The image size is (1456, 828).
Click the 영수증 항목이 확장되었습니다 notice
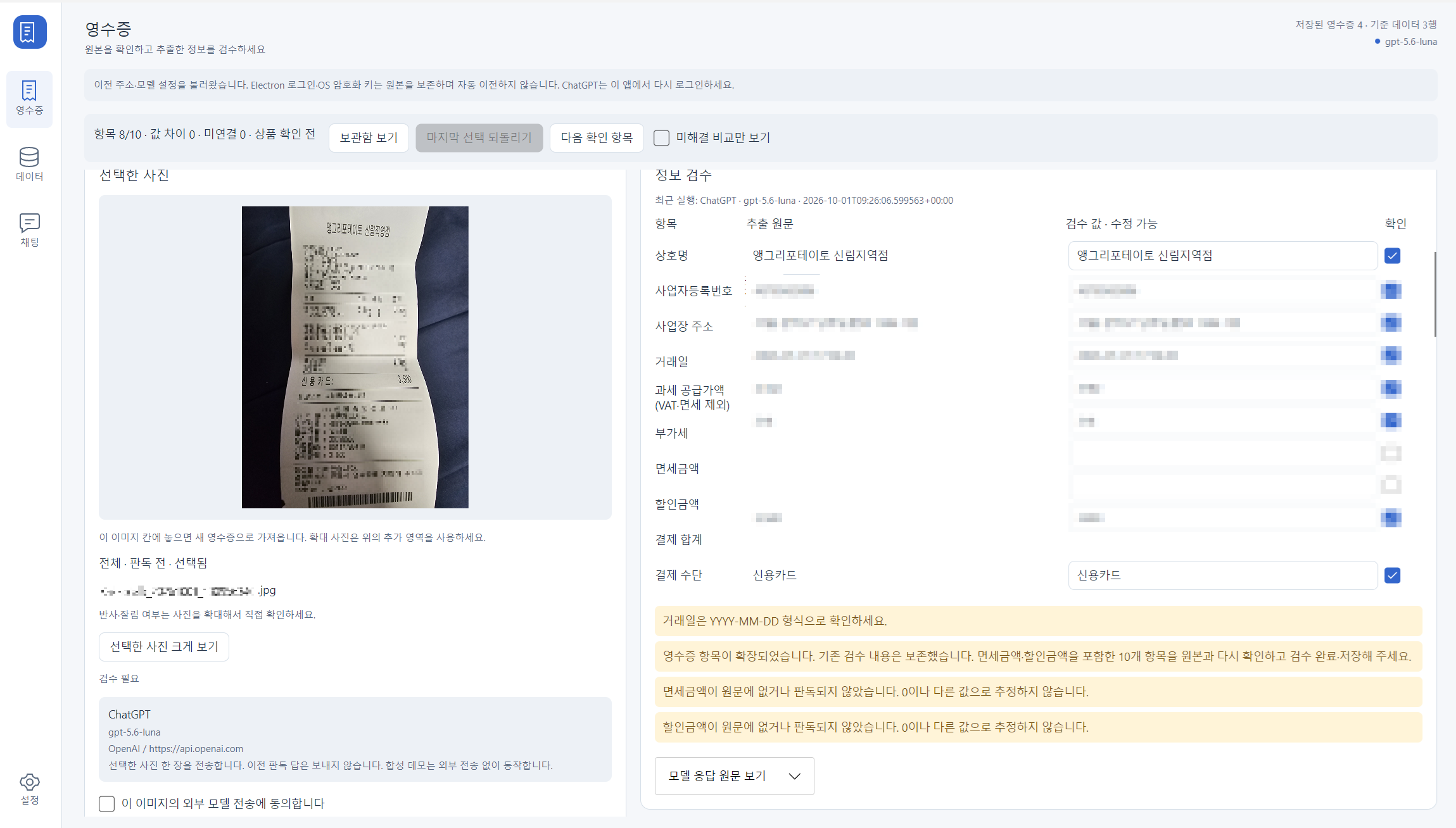(1039, 656)
